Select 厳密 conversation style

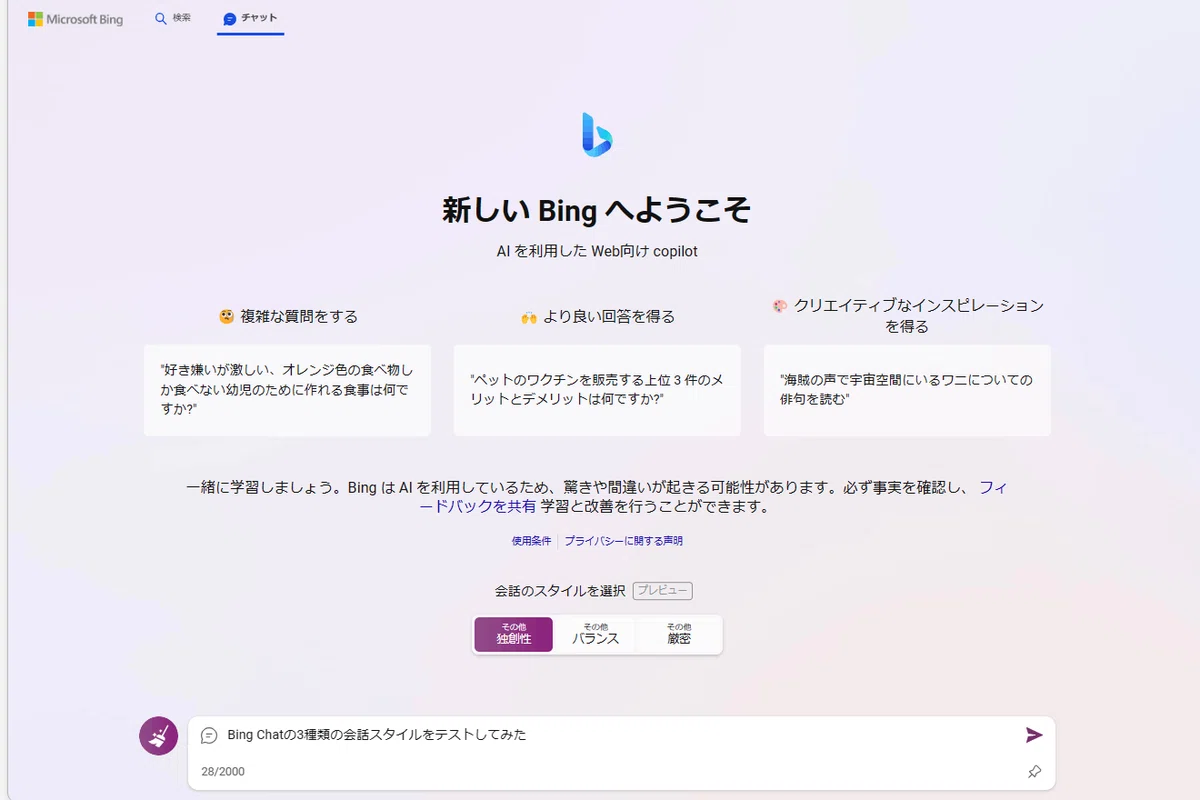pyautogui.click(x=679, y=634)
